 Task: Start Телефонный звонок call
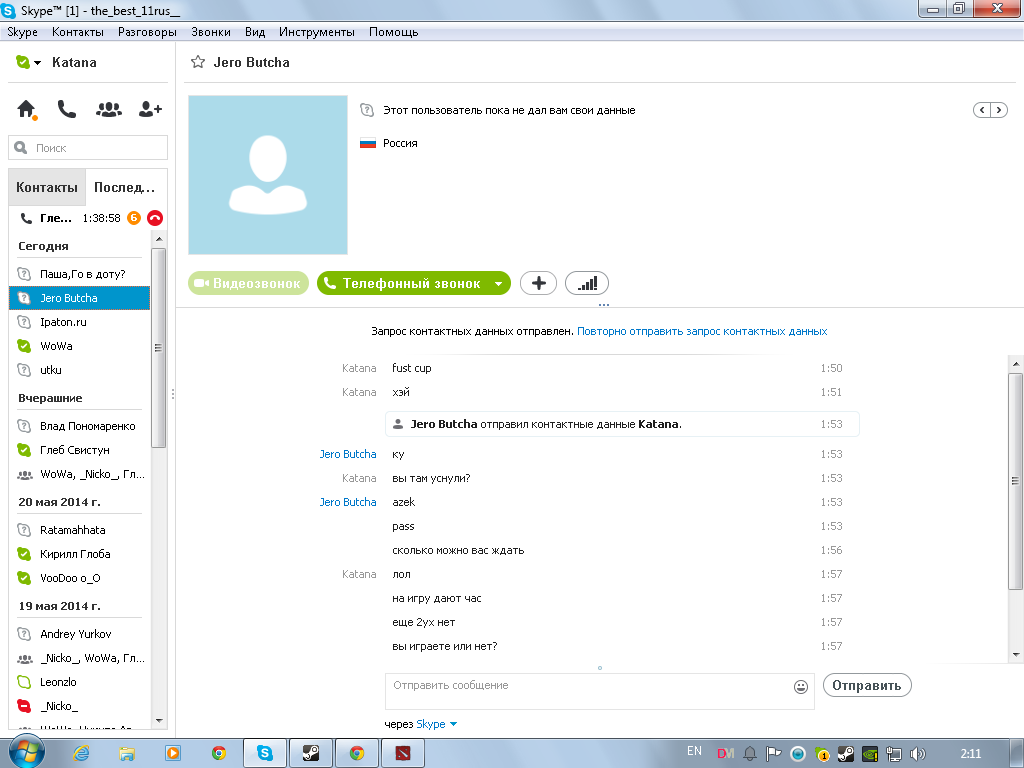404,283
